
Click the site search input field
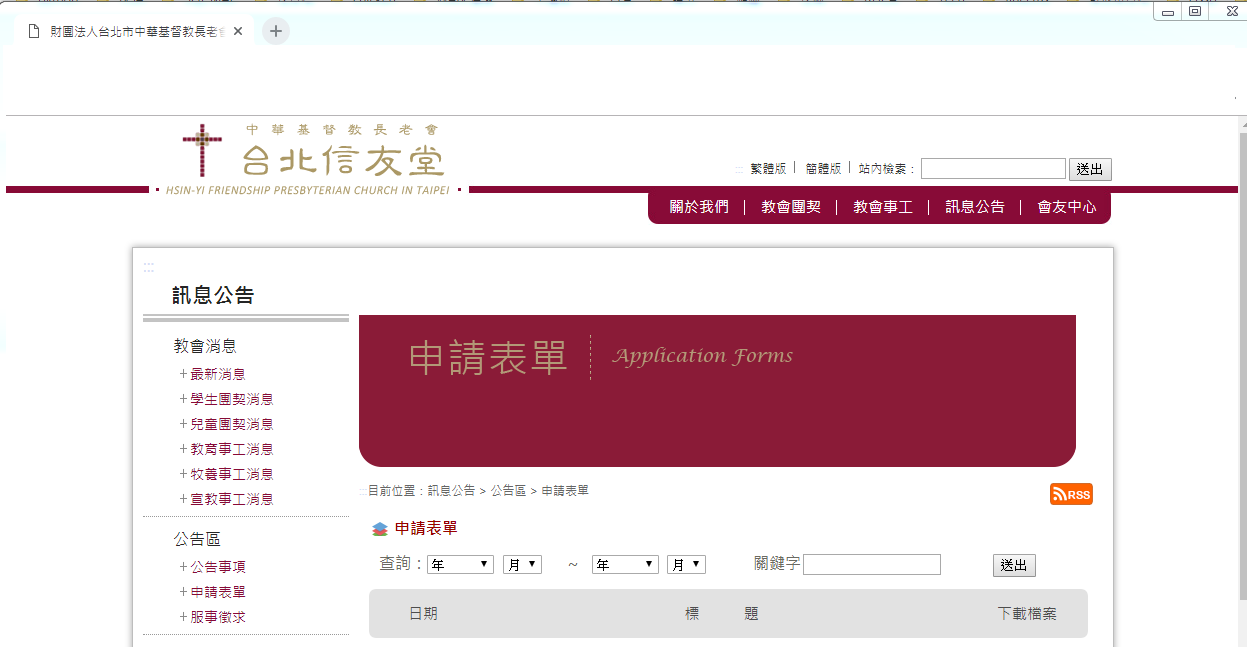pos(993,169)
